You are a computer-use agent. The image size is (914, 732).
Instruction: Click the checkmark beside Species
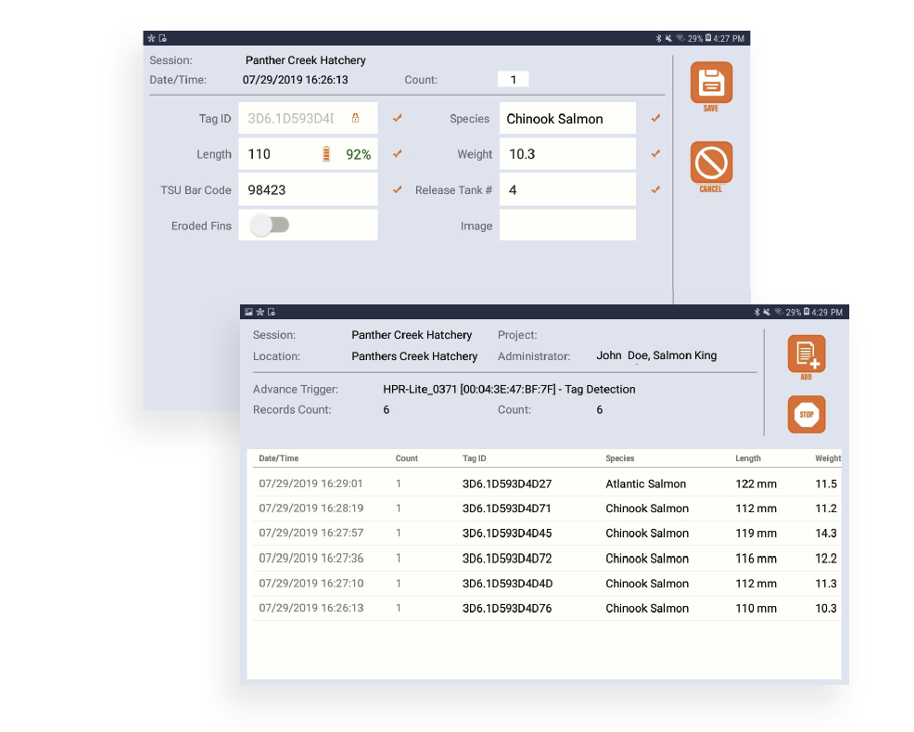coord(656,118)
